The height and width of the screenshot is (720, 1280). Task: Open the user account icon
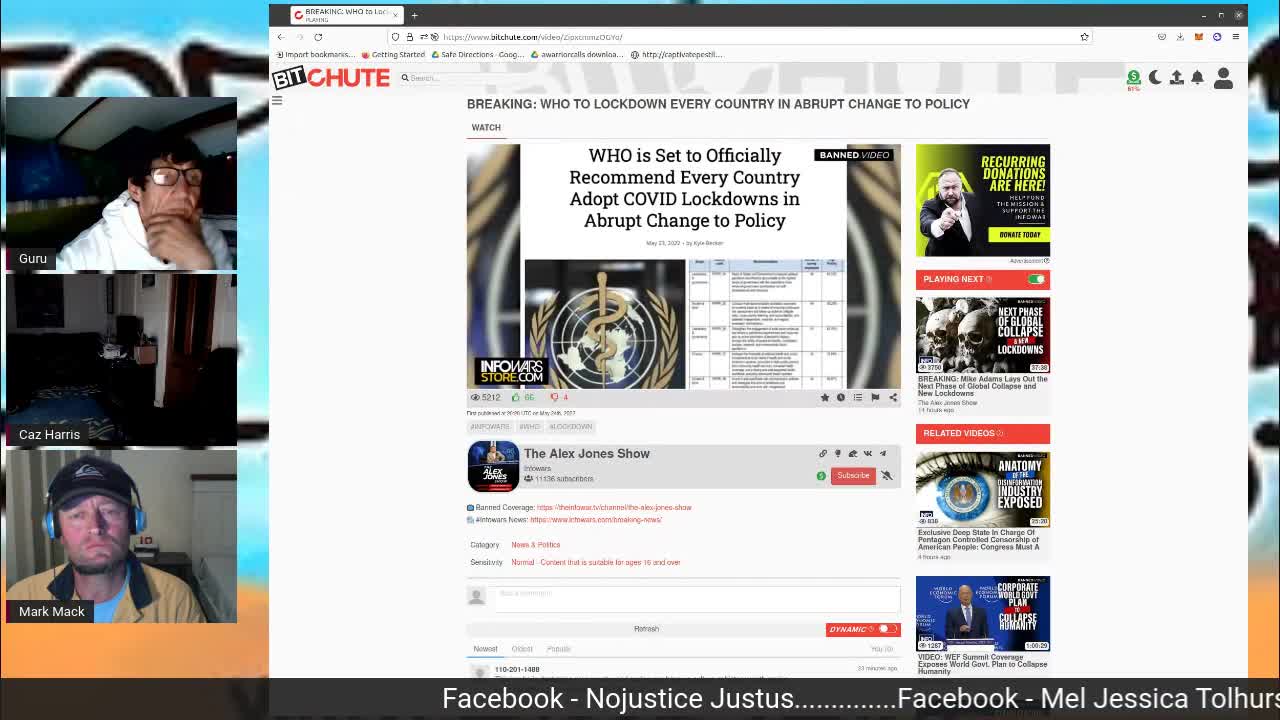pyautogui.click(x=1223, y=78)
